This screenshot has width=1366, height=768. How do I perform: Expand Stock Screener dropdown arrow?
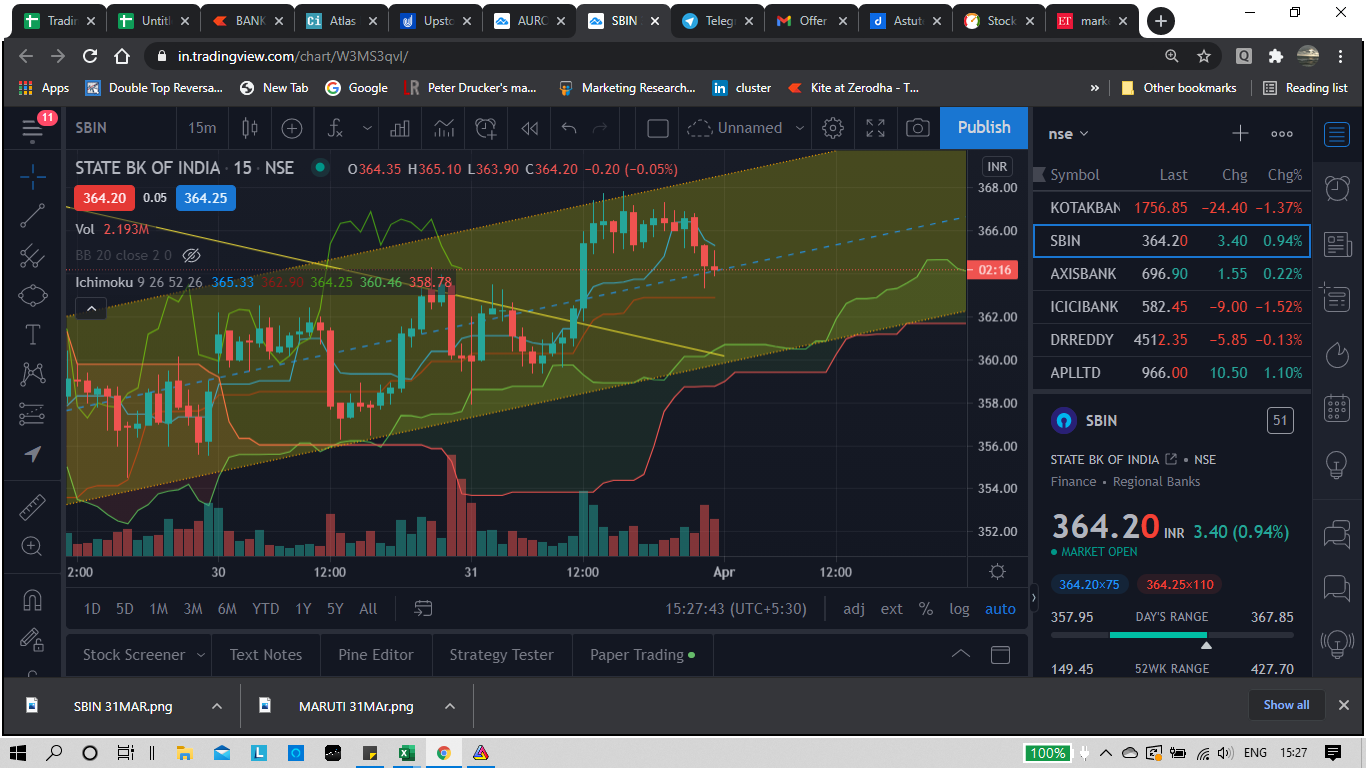(201, 655)
